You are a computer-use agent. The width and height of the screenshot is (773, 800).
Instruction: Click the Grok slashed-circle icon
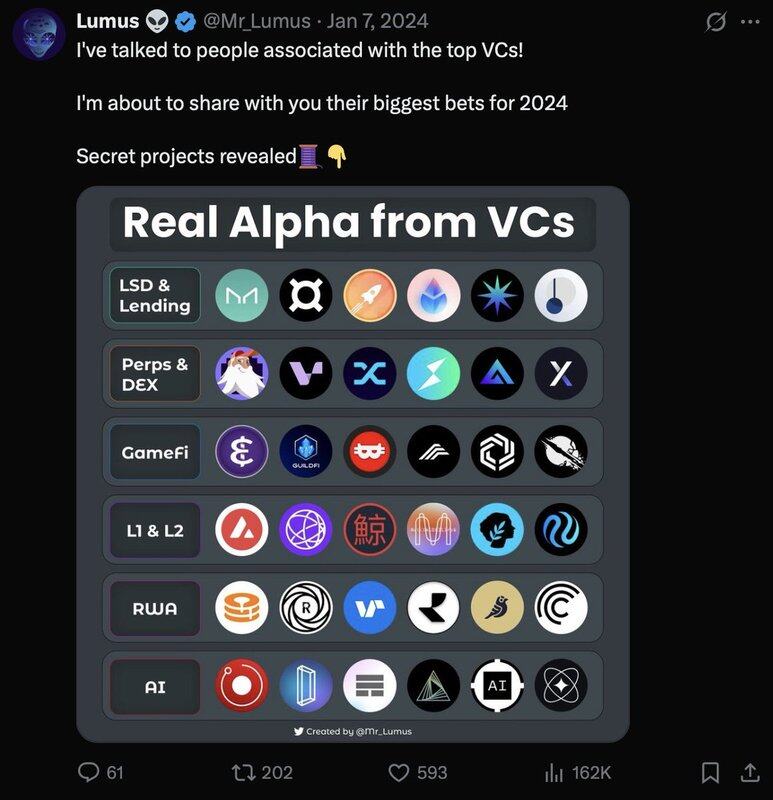716,22
